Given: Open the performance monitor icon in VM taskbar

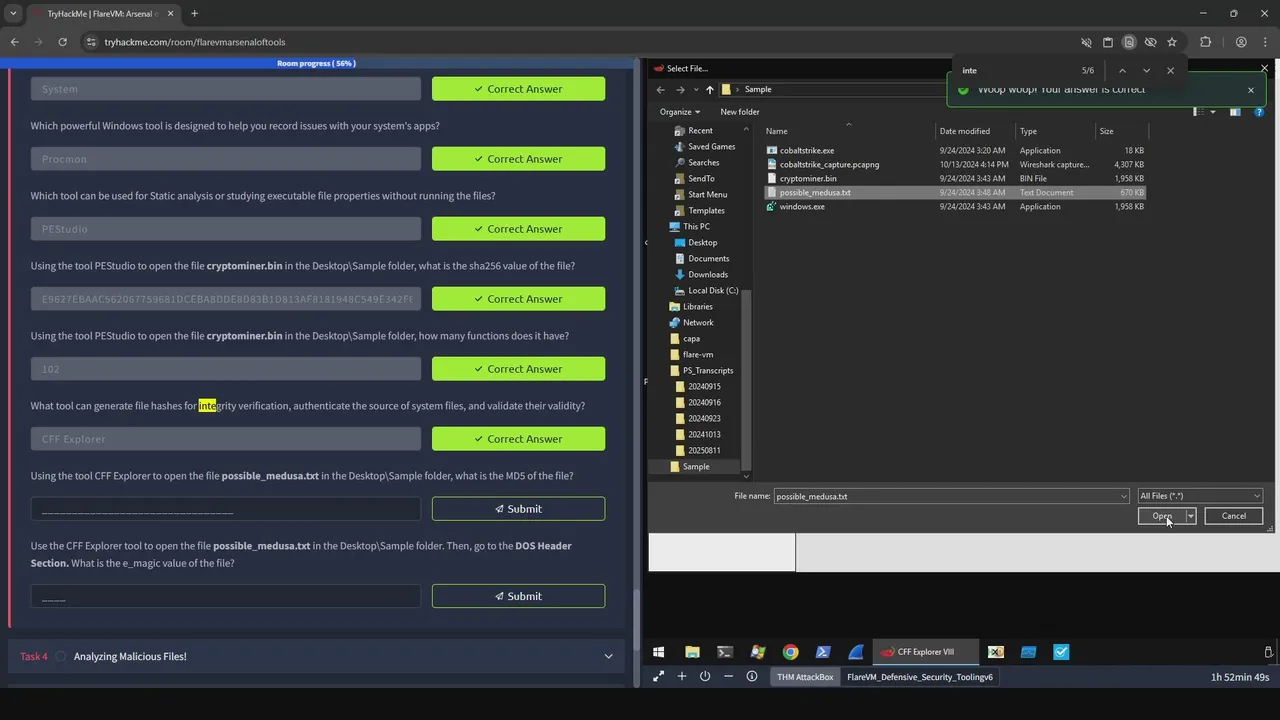Looking at the screenshot, I should pos(1028,652).
